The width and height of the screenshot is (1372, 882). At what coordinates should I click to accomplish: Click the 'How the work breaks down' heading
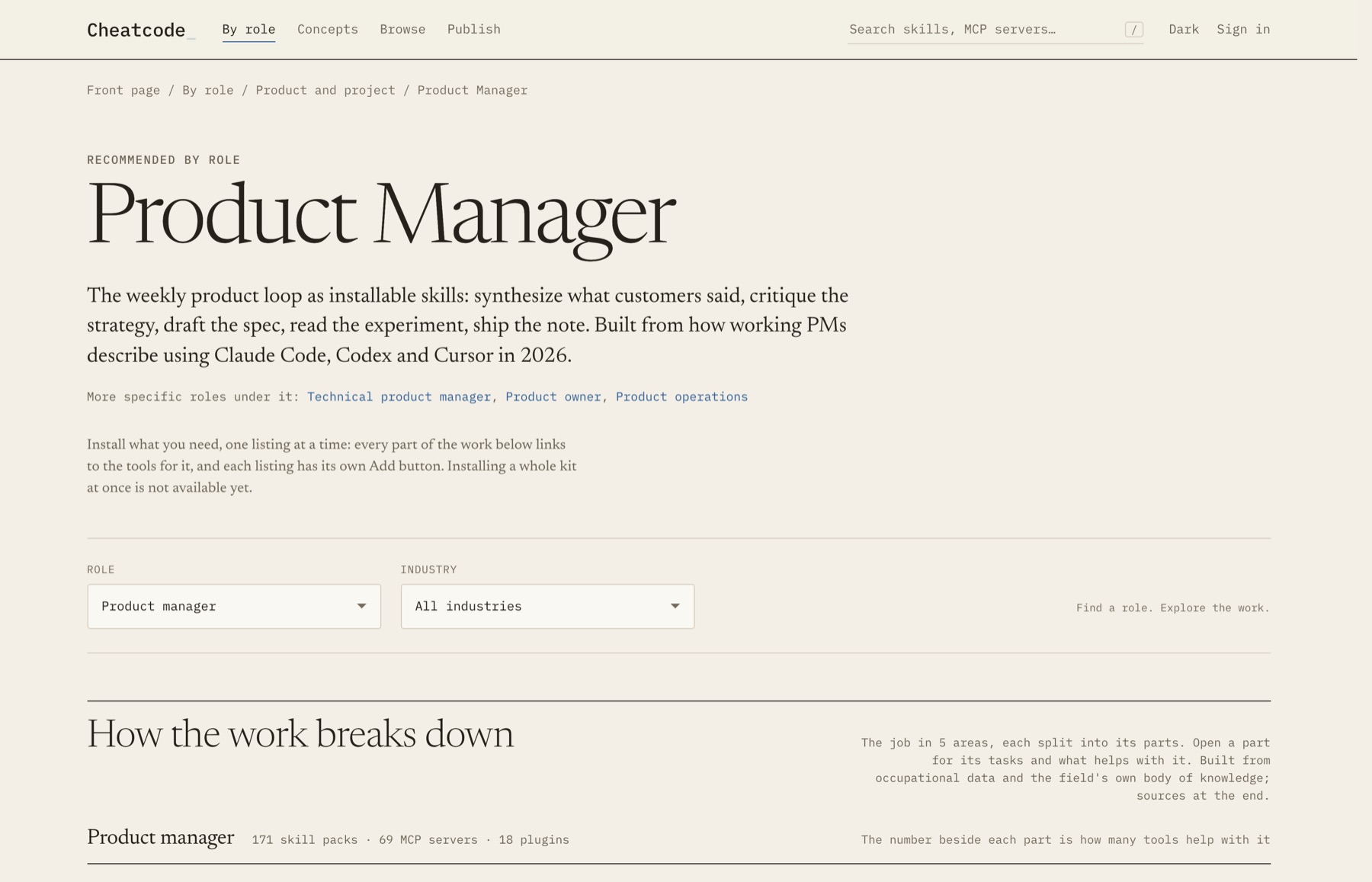click(300, 734)
